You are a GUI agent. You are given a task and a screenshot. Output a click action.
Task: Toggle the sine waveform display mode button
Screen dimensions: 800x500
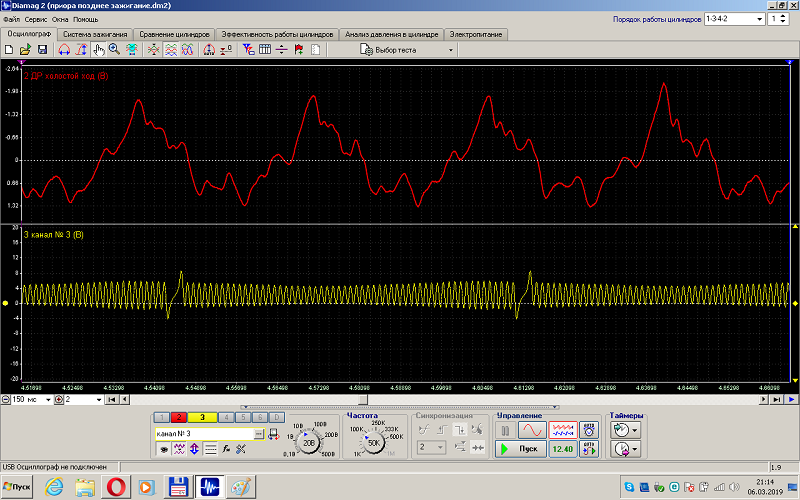pos(532,430)
